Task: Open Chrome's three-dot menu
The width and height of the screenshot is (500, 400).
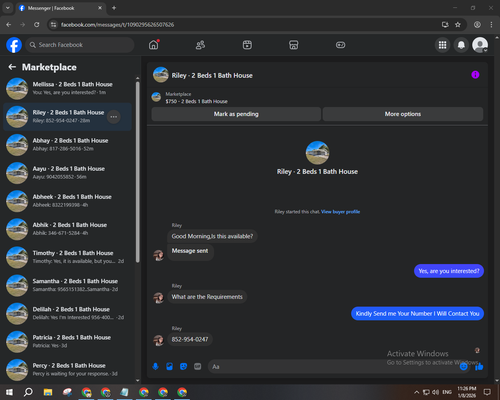Action: [x=491, y=25]
